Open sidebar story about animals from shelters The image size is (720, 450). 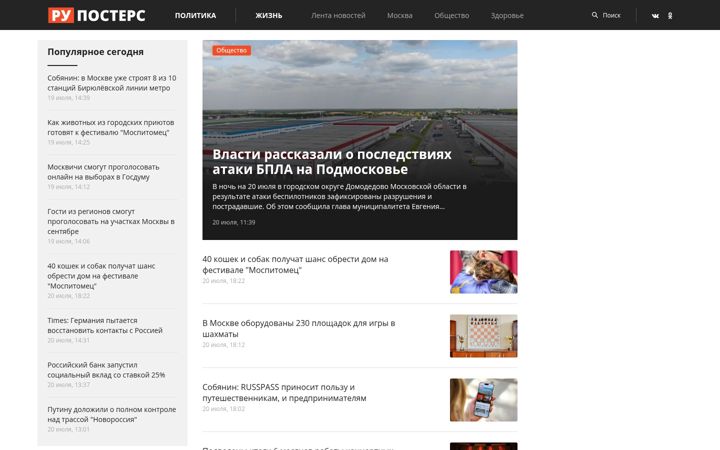(x=111, y=127)
